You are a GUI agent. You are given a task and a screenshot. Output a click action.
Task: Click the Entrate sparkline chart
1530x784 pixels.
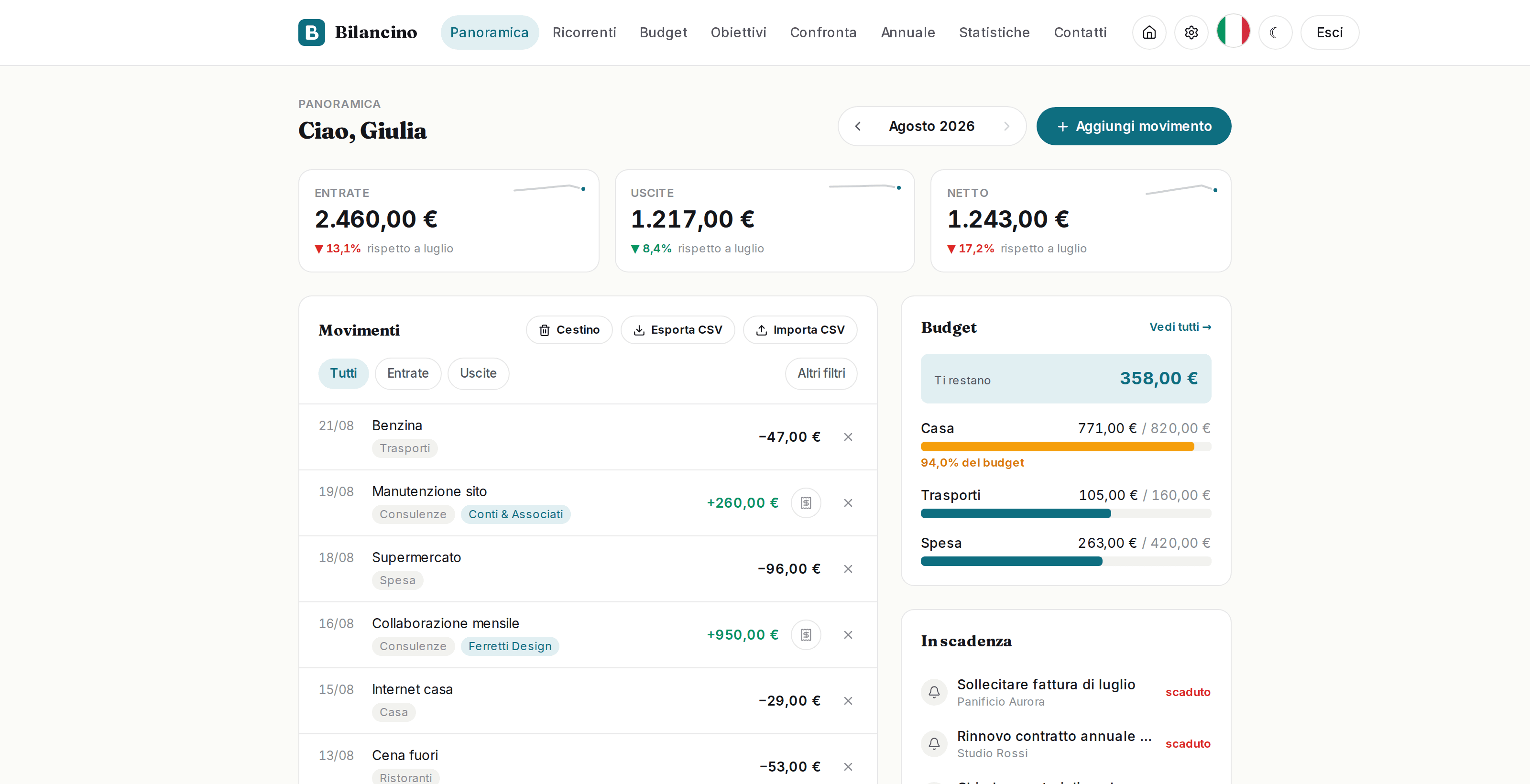[x=549, y=188]
